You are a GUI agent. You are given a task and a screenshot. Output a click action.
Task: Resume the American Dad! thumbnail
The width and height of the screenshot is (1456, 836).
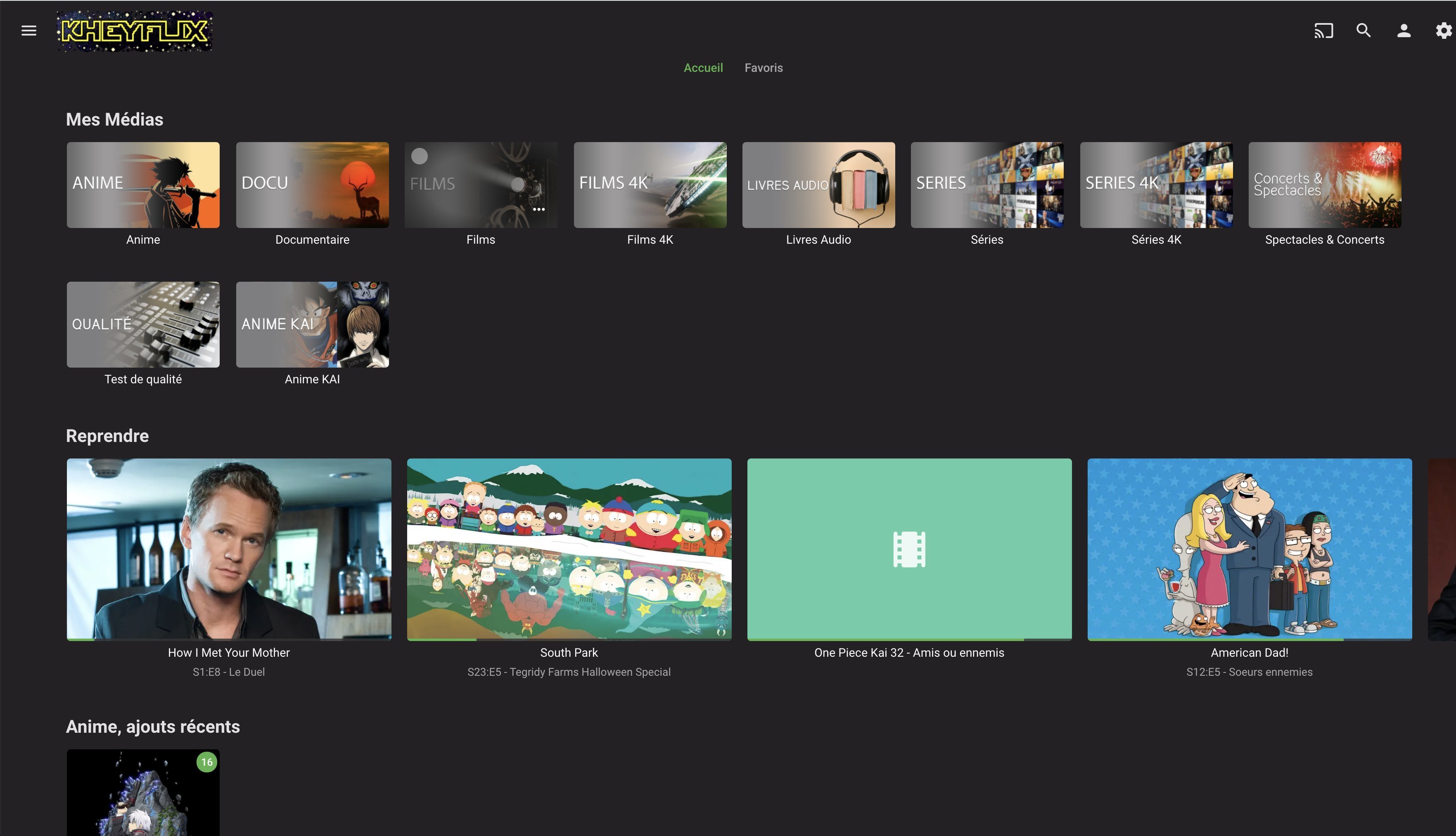(x=1250, y=549)
